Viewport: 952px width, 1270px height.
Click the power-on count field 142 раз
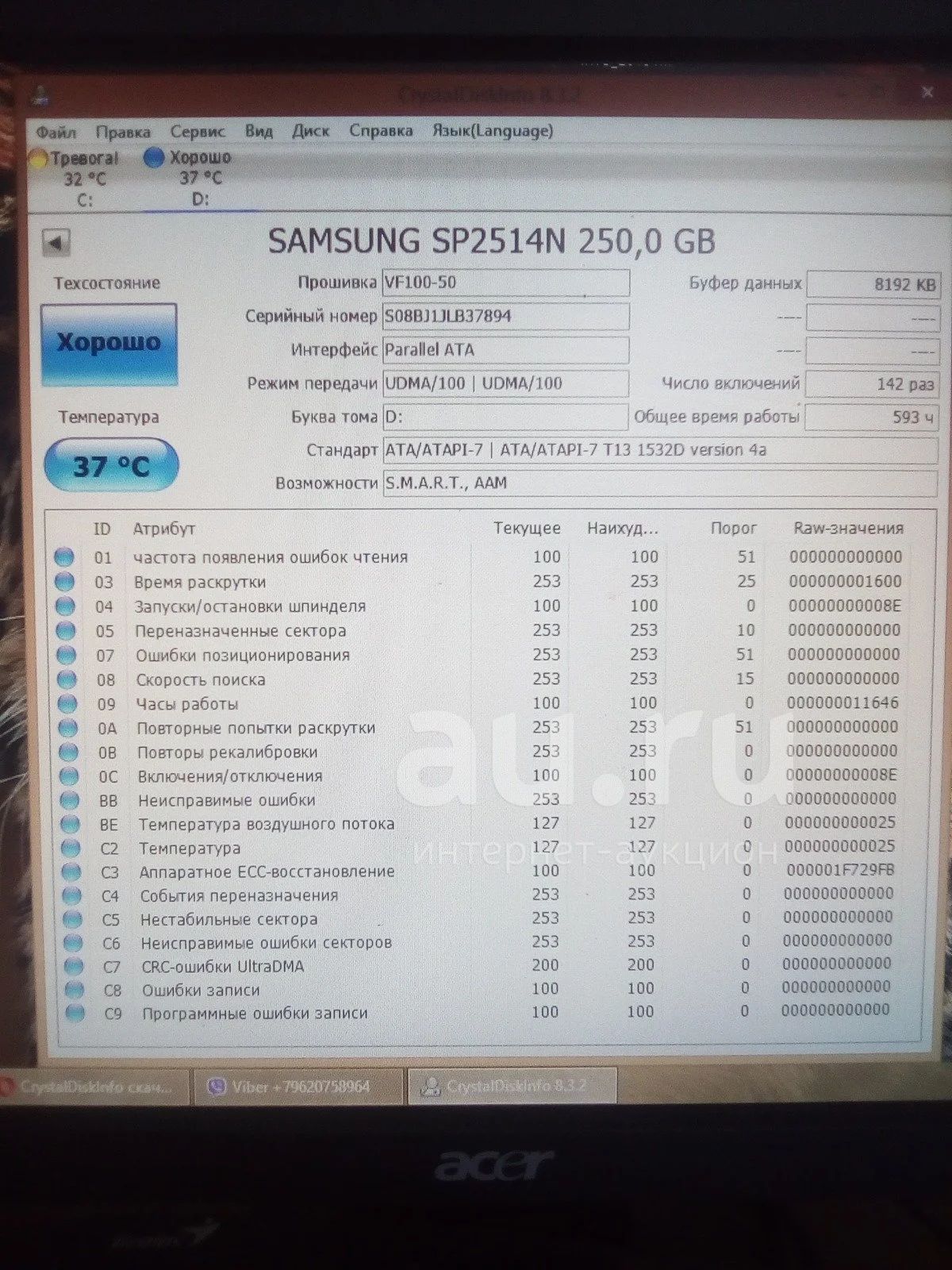point(873,384)
